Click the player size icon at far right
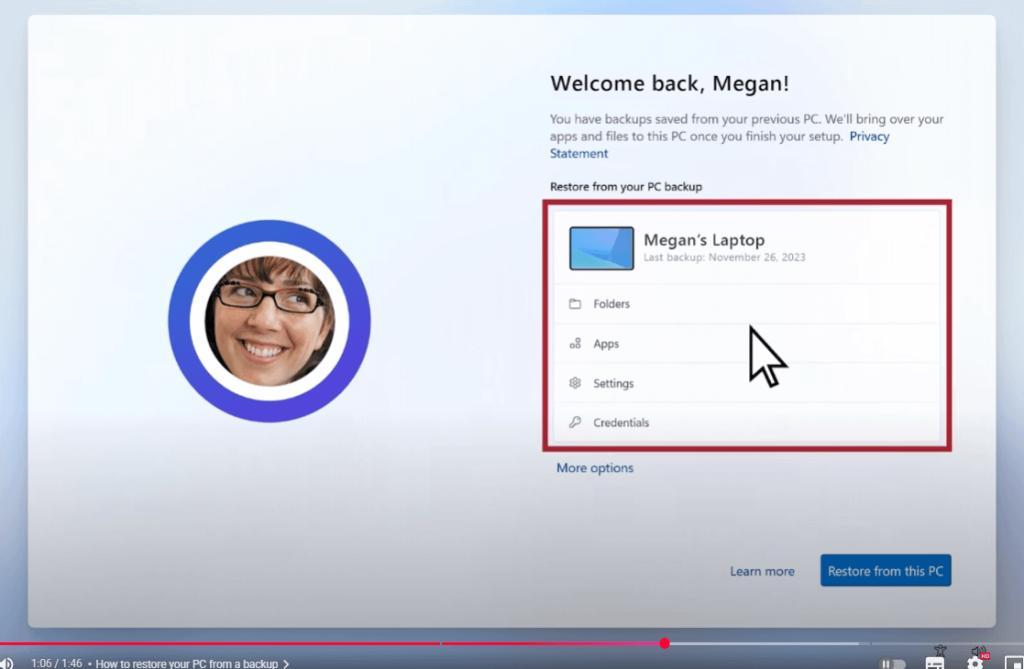1024x669 pixels. (1015, 661)
